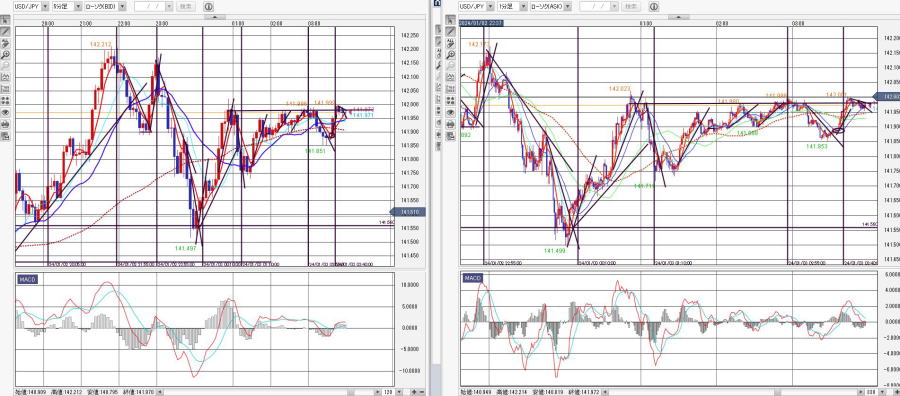Click the search button in right chart header
Screen dimensions: 900x396
pos(631,6)
